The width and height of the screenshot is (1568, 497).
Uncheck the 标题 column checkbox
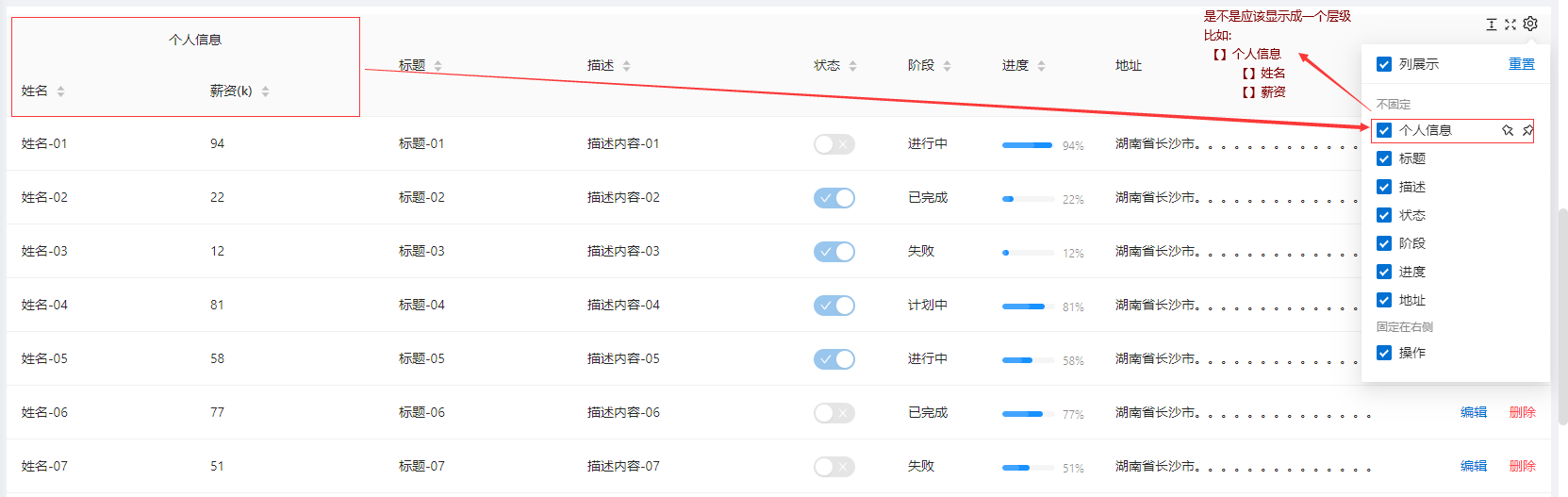[1384, 158]
